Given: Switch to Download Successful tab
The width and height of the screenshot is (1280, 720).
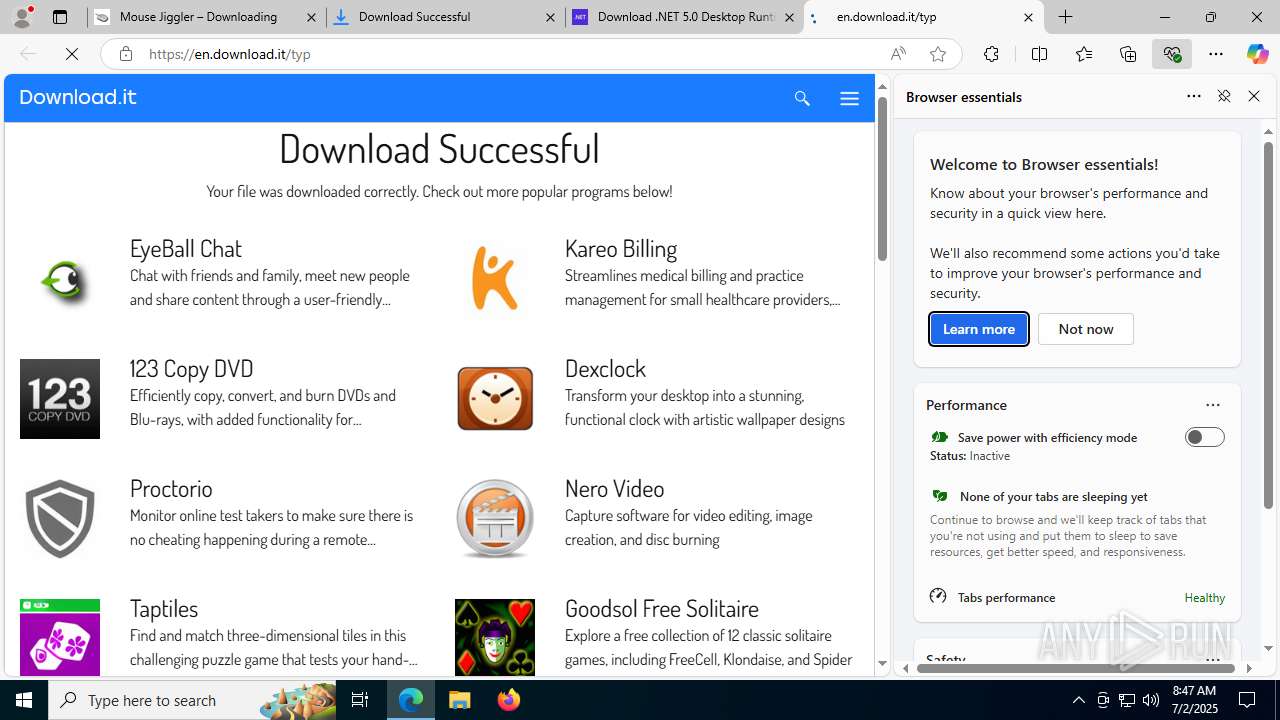Looking at the screenshot, I should 445,17.
